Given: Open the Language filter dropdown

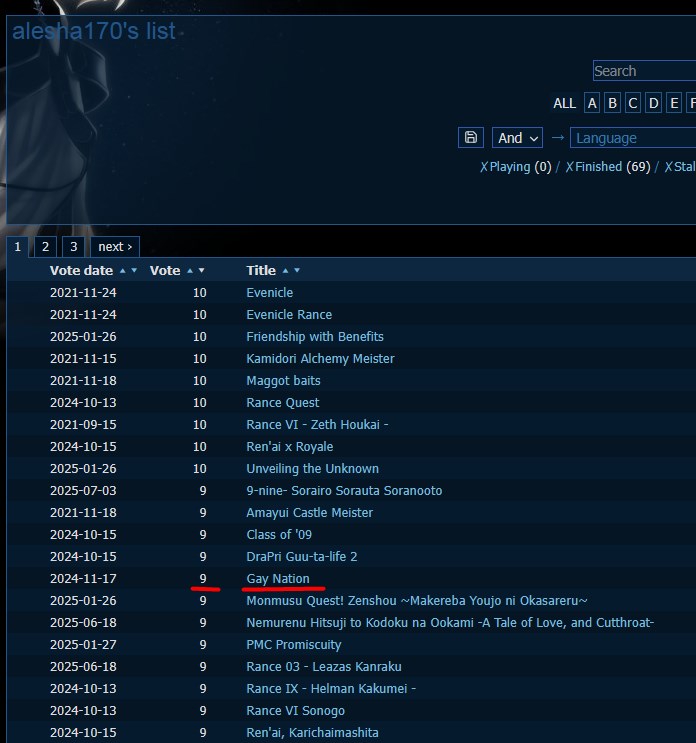Looking at the screenshot, I should click(x=633, y=138).
